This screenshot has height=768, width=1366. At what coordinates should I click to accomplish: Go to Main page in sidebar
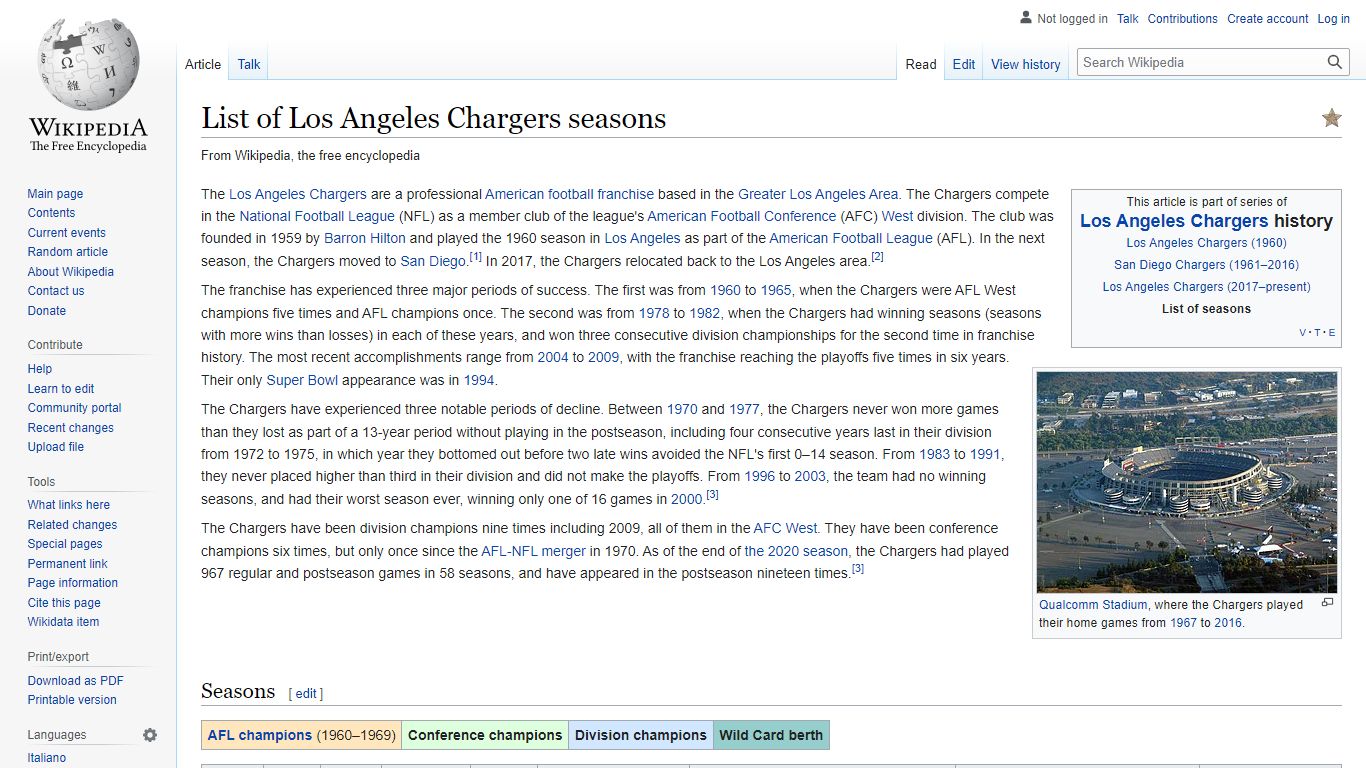click(x=55, y=194)
